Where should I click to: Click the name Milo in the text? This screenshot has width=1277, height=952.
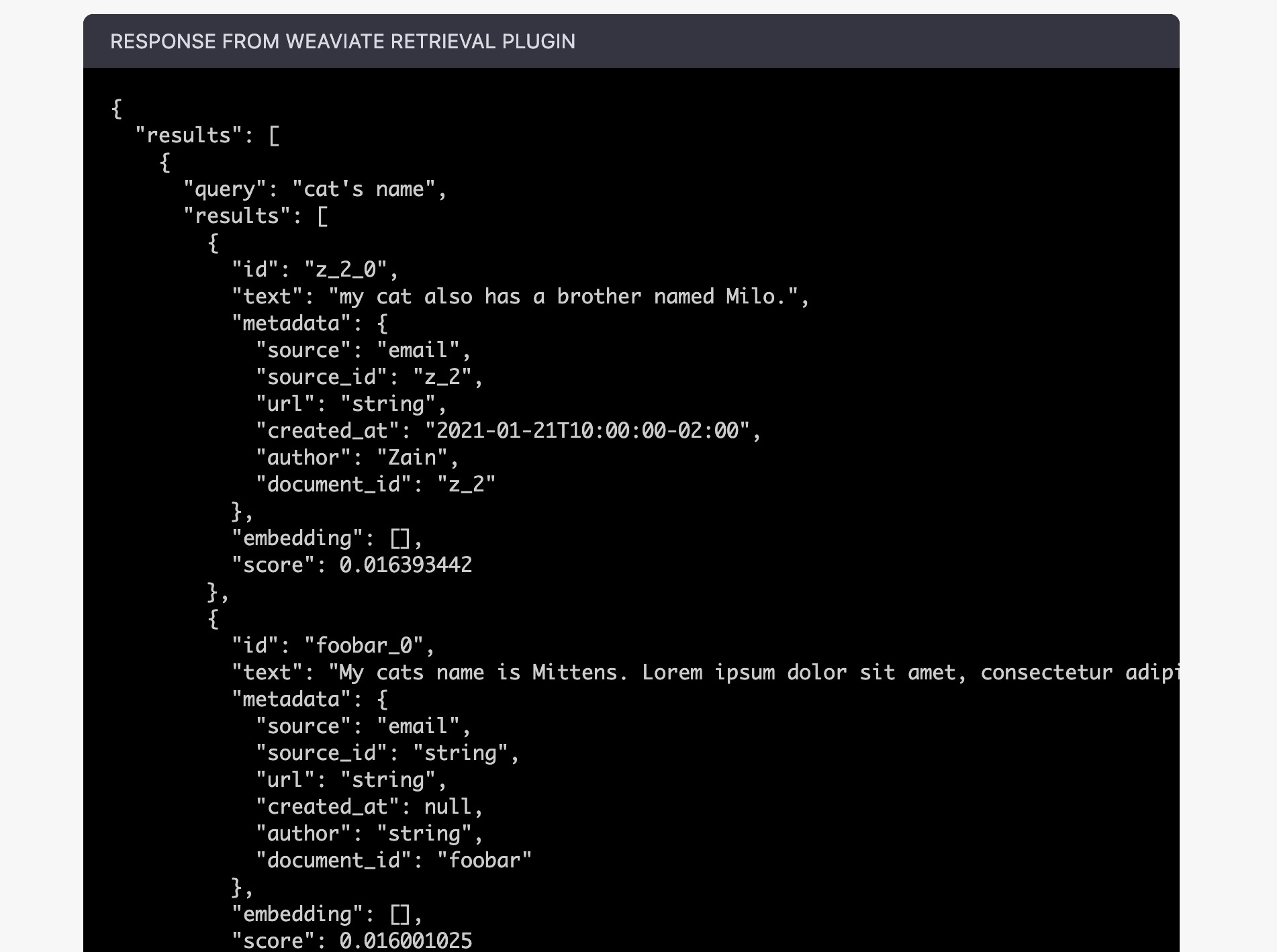pyautogui.click(x=750, y=297)
